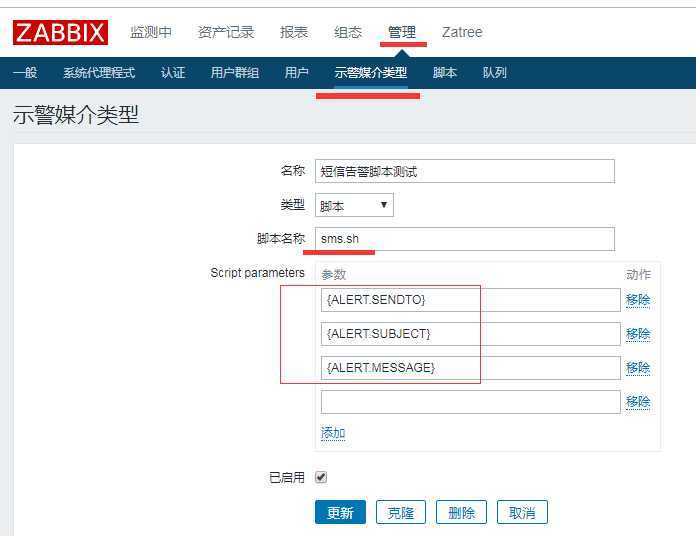Toggle the 已启用 checkbox
This screenshot has height=536, width=696.
[321, 477]
